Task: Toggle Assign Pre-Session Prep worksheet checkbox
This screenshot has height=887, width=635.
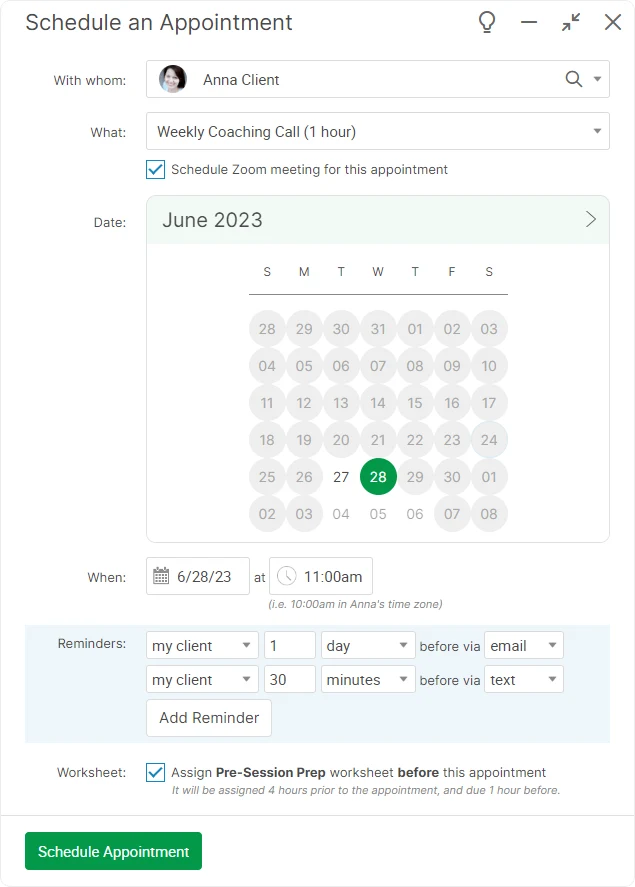Action: [x=155, y=773]
